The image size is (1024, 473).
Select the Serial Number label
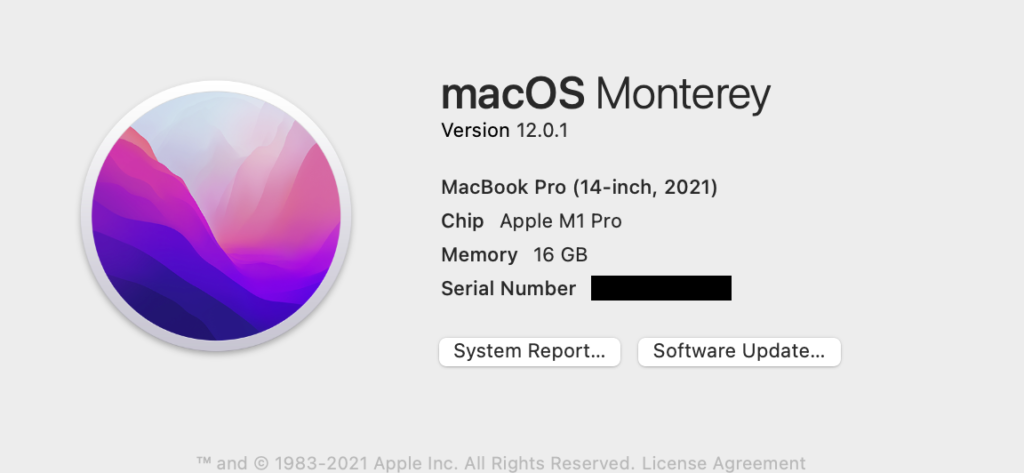509,288
